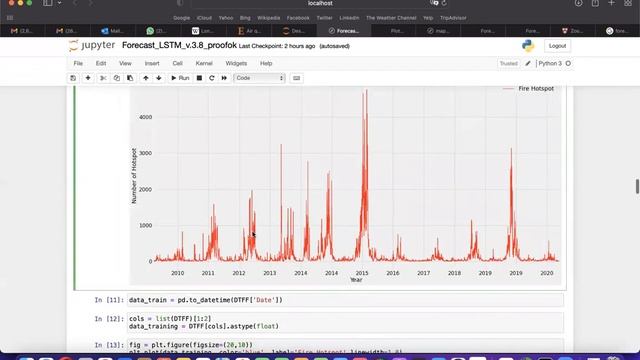640x360 pixels.
Task: Move the selected cell up
Action: (146, 78)
